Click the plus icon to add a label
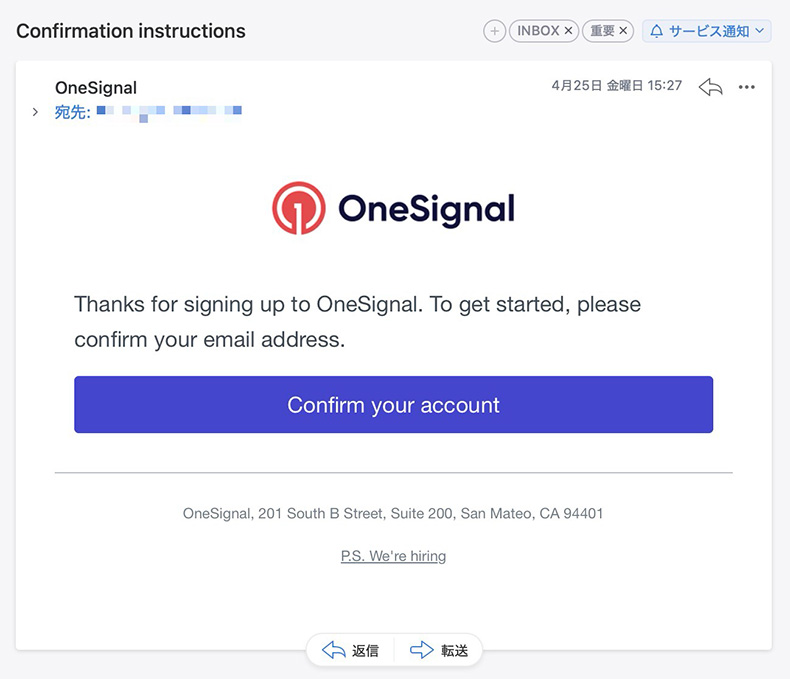790x679 pixels. [494, 31]
